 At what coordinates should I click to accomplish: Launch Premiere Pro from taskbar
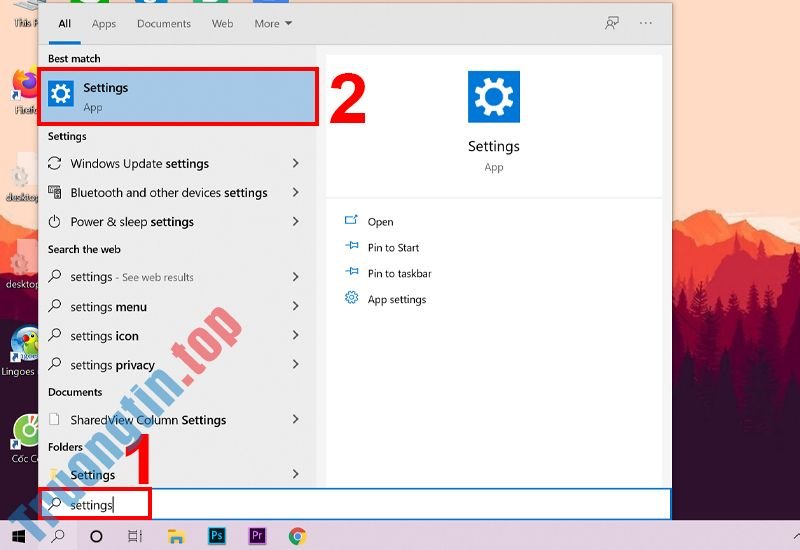pyautogui.click(x=257, y=536)
